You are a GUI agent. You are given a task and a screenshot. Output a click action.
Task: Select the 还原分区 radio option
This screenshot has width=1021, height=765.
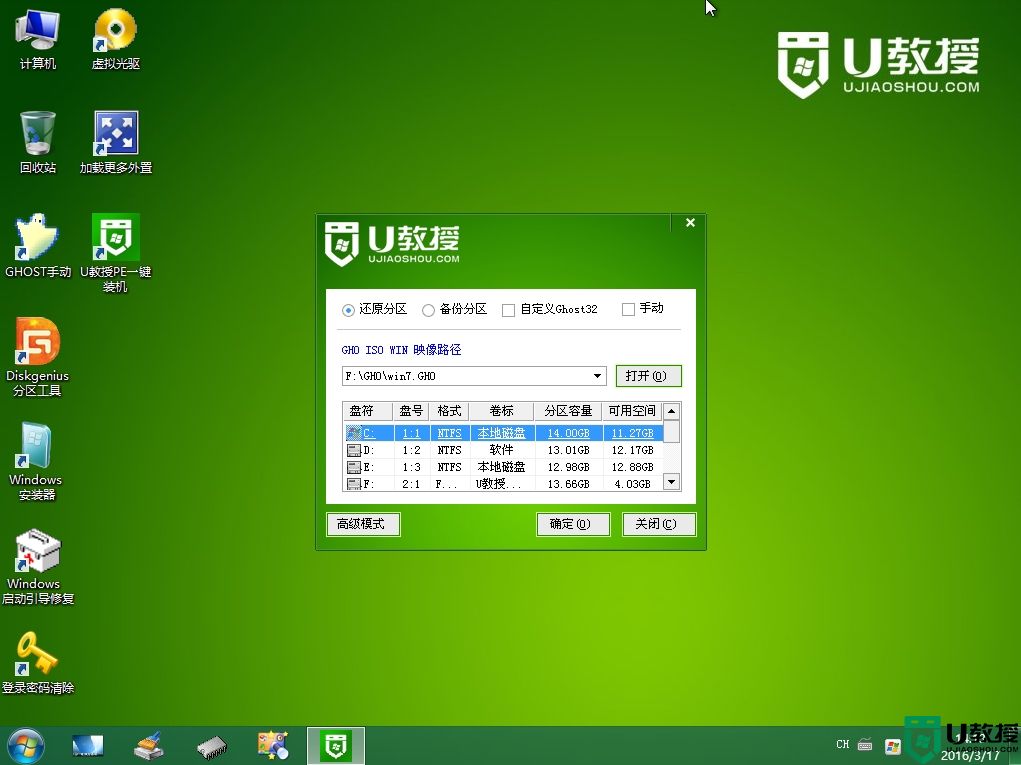tap(346, 310)
